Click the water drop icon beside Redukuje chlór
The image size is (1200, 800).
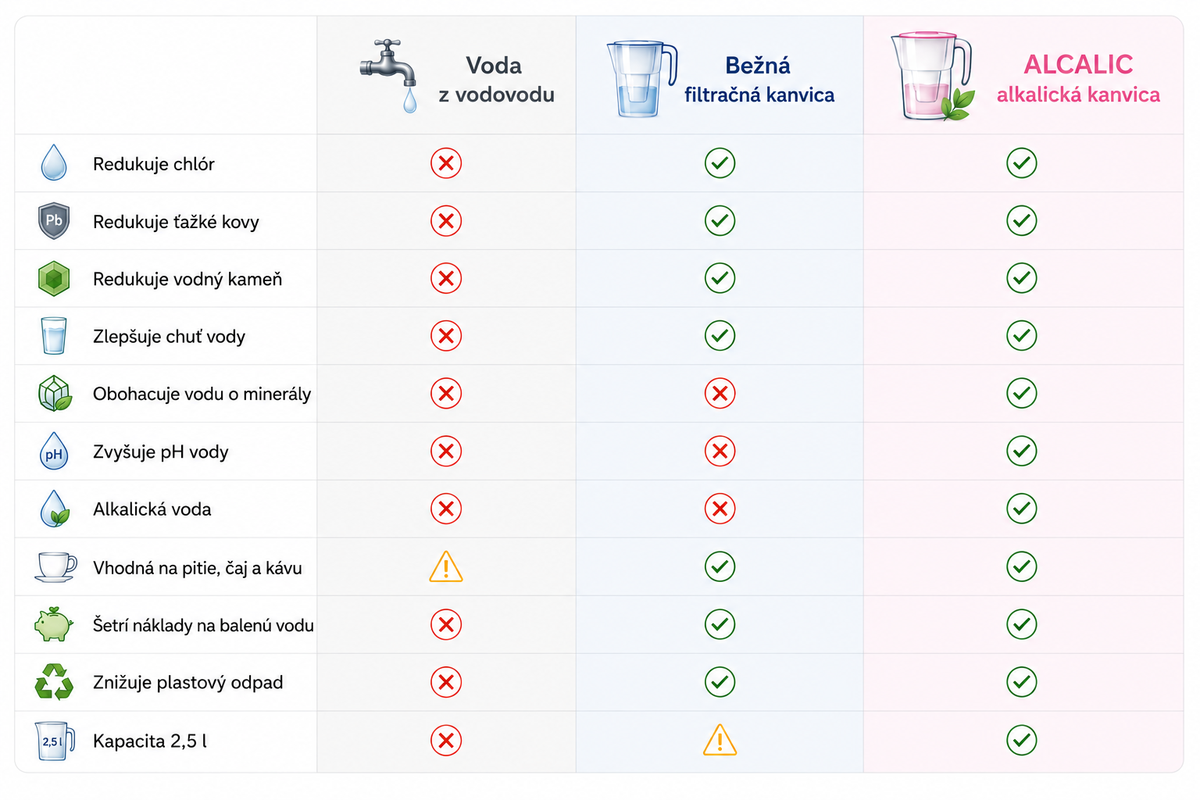(x=53, y=163)
